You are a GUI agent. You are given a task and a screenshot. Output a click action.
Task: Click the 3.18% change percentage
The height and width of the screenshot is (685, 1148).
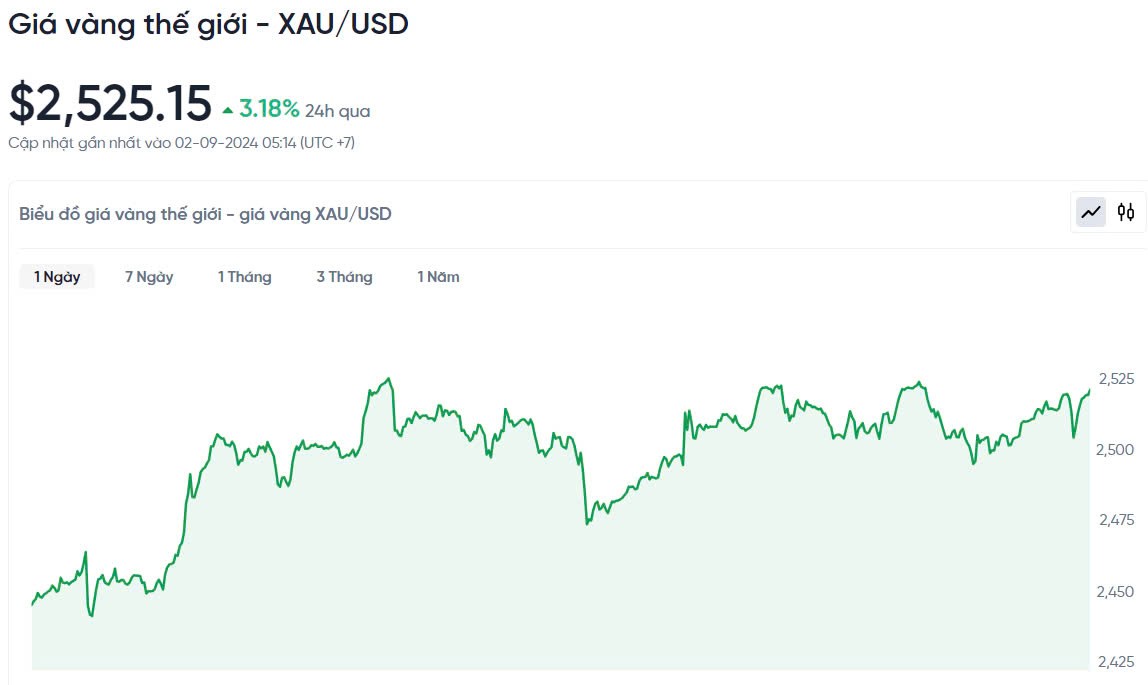pos(269,108)
